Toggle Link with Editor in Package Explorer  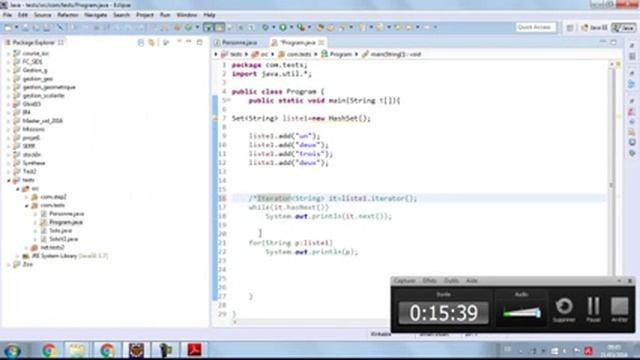152,42
